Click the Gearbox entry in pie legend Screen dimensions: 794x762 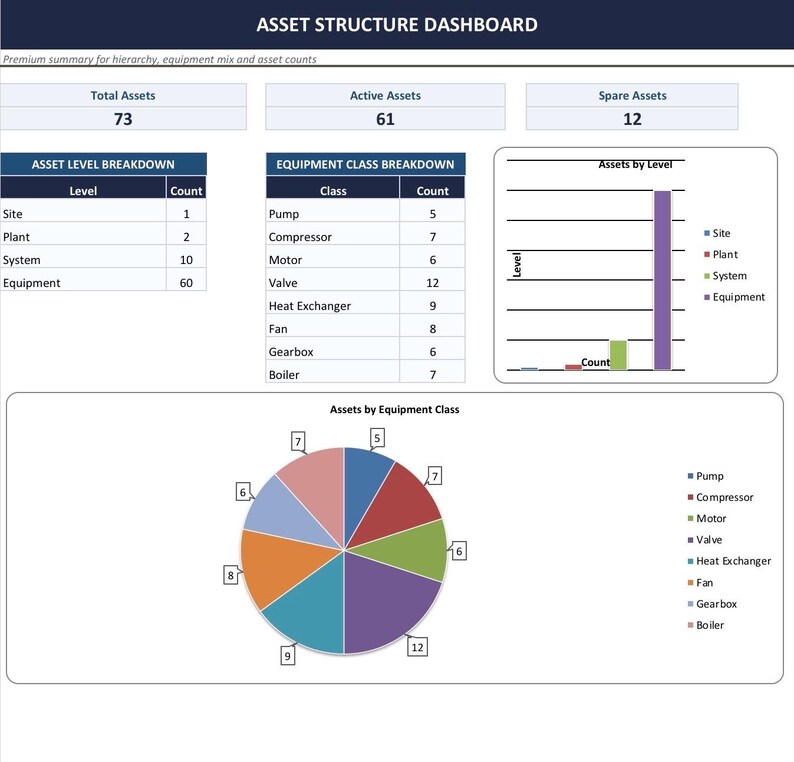click(712, 604)
